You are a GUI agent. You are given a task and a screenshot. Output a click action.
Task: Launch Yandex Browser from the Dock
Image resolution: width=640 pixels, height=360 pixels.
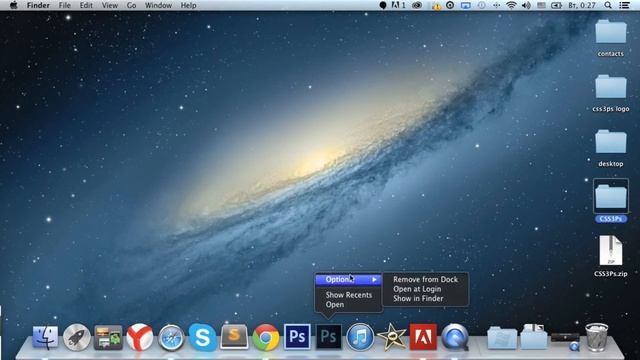coord(140,337)
